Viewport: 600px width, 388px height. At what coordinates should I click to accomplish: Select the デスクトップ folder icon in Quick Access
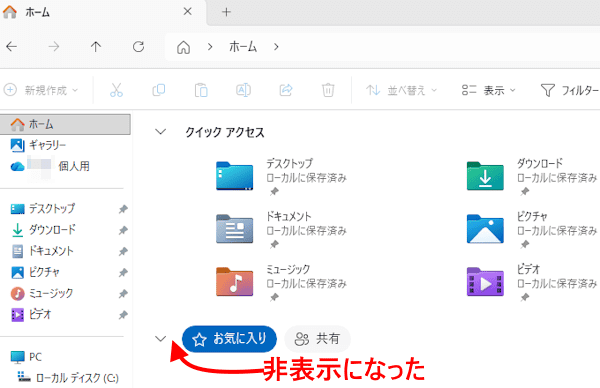point(235,176)
